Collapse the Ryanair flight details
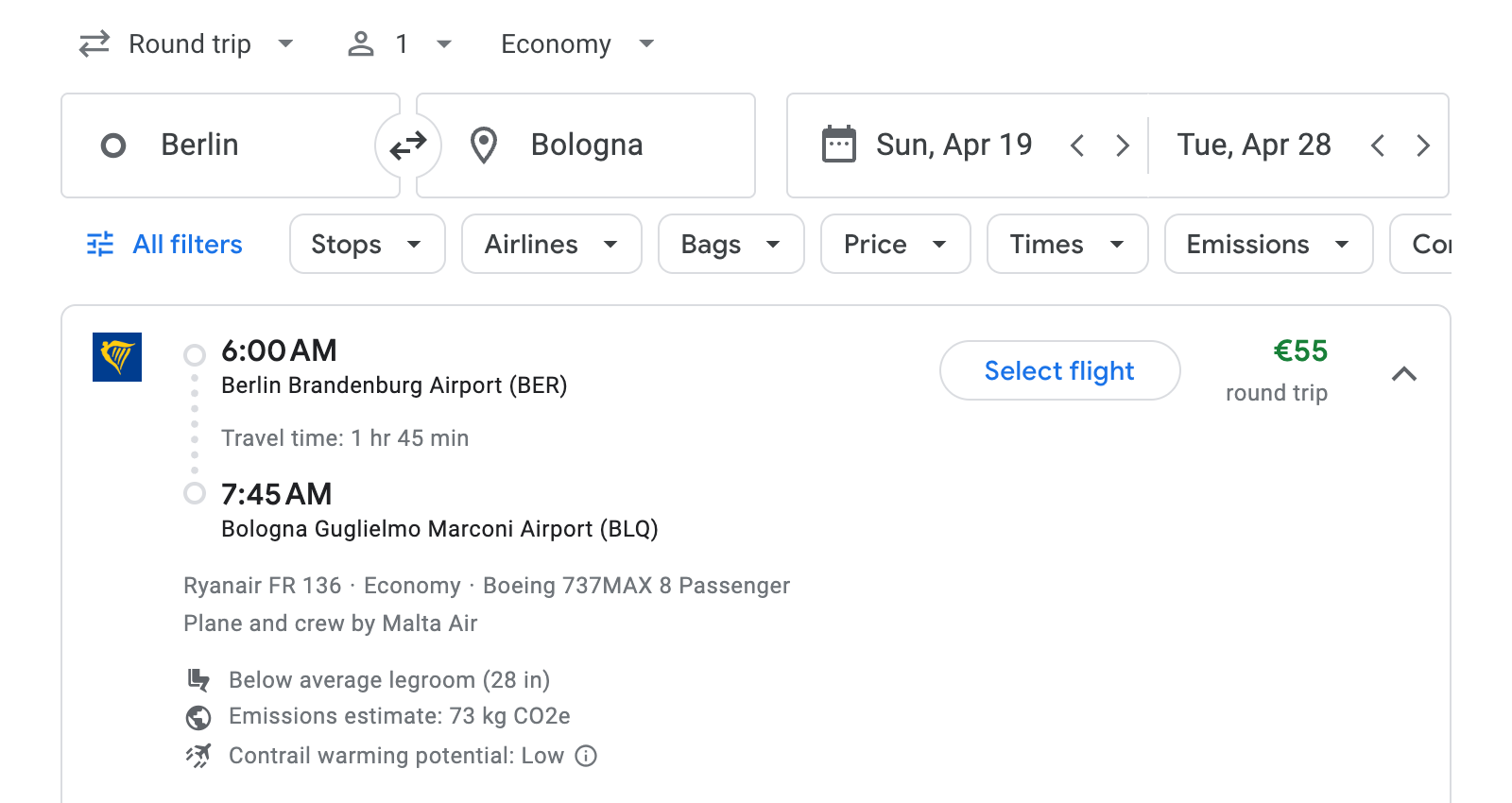Screen dimensions: 1512x803 click(x=1405, y=374)
